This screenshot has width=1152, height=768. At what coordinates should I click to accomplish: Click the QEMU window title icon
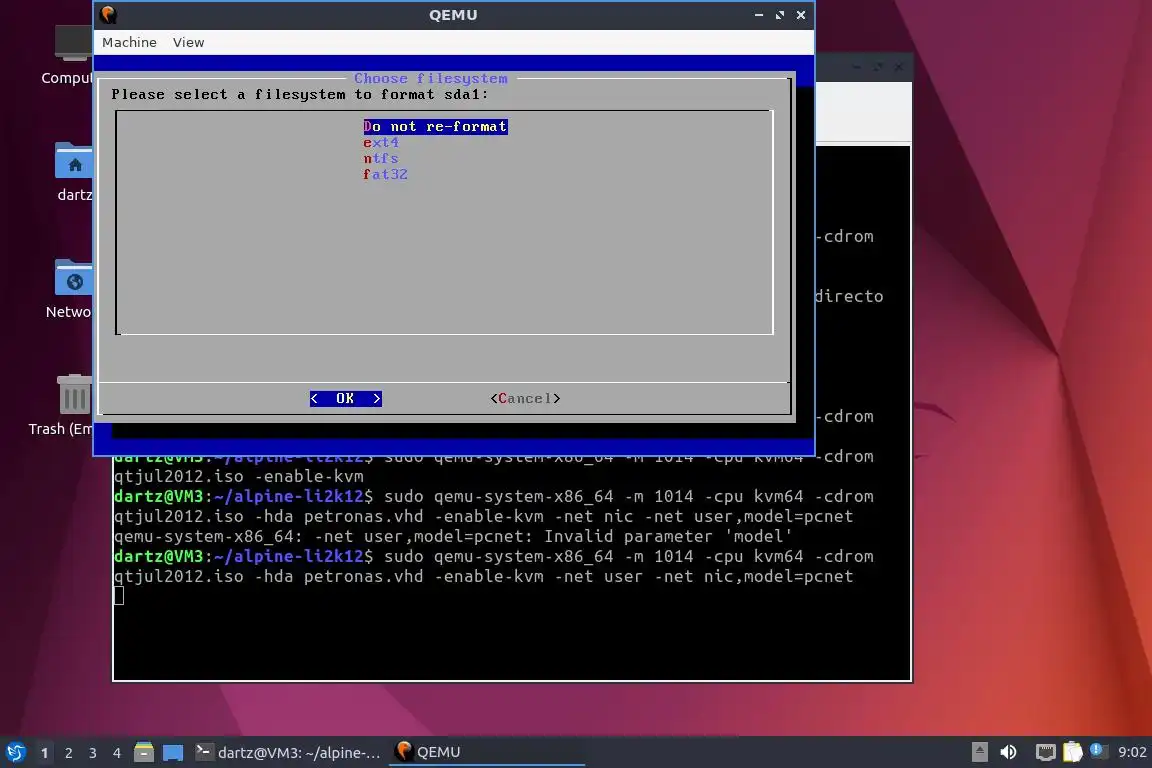[x=109, y=15]
